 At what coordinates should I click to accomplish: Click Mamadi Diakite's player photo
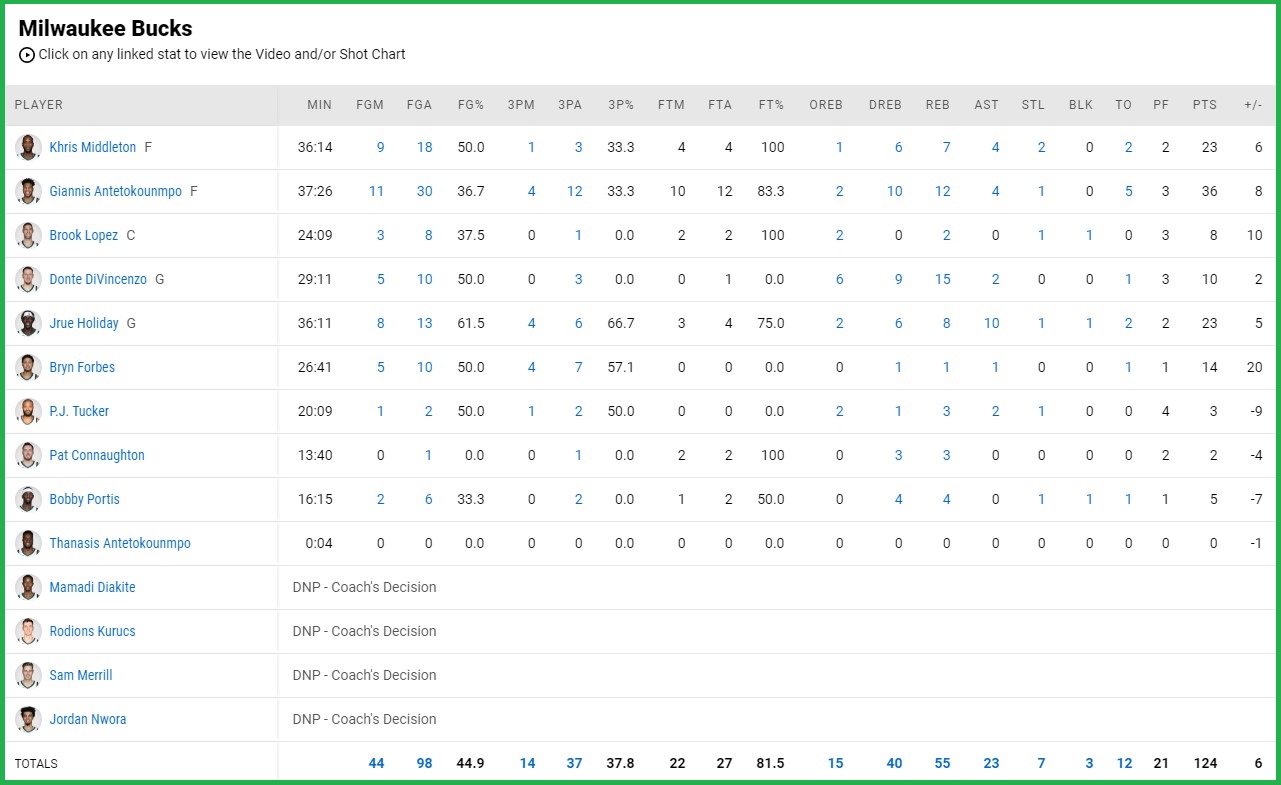tap(28, 587)
